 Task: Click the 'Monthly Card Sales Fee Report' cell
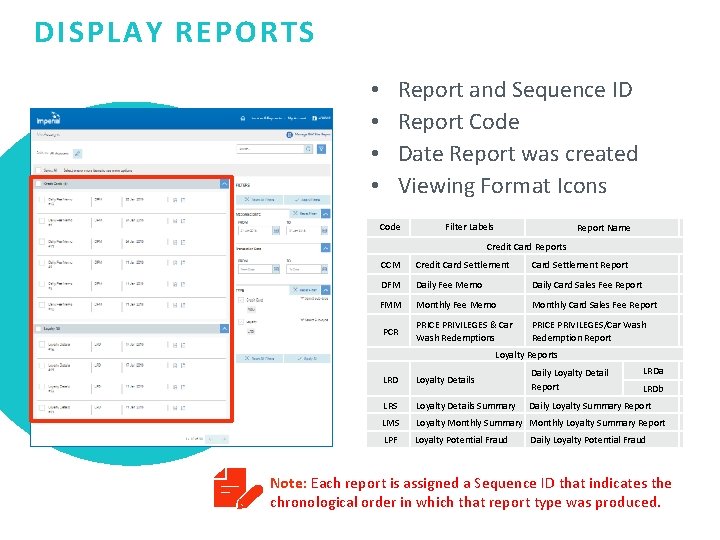tap(602, 305)
